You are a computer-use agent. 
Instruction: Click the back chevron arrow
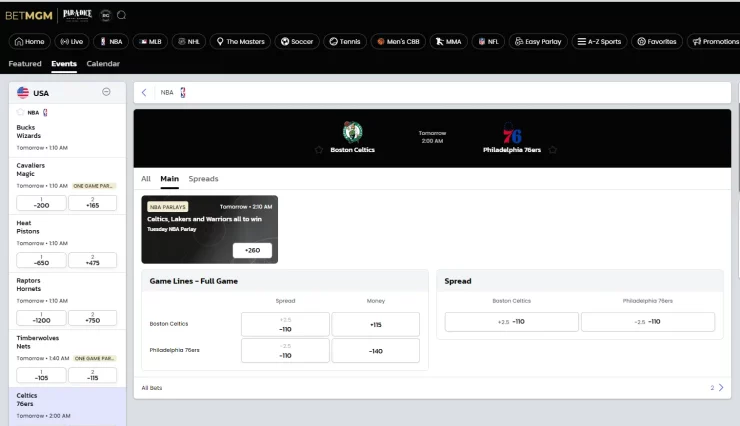[x=144, y=92]
